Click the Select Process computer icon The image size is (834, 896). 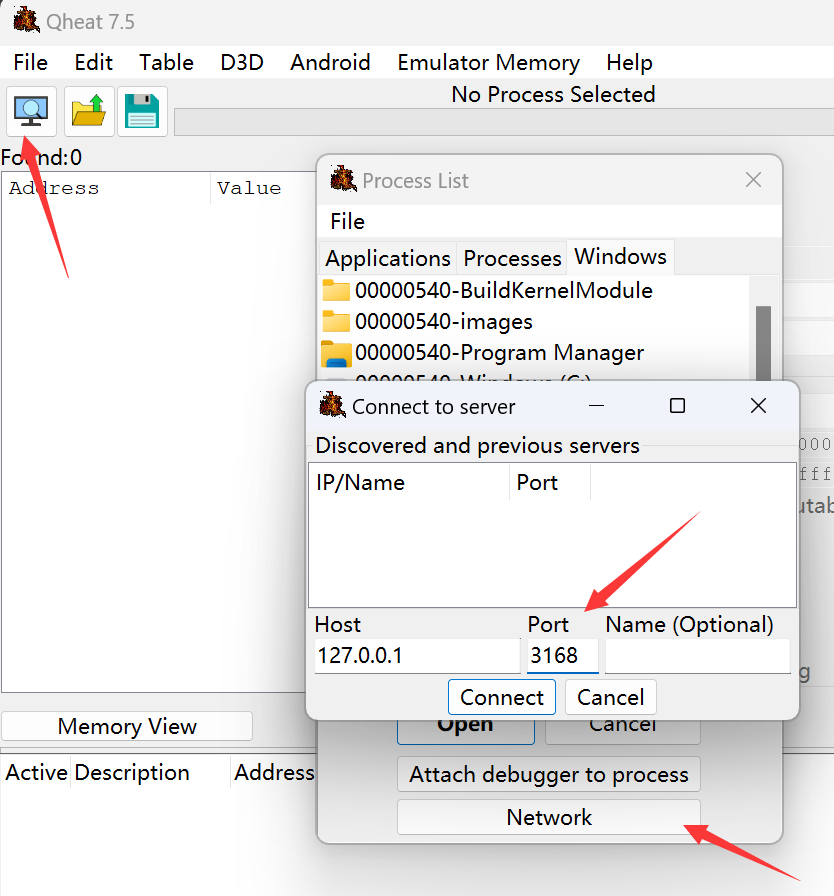[x=32, y=111]
